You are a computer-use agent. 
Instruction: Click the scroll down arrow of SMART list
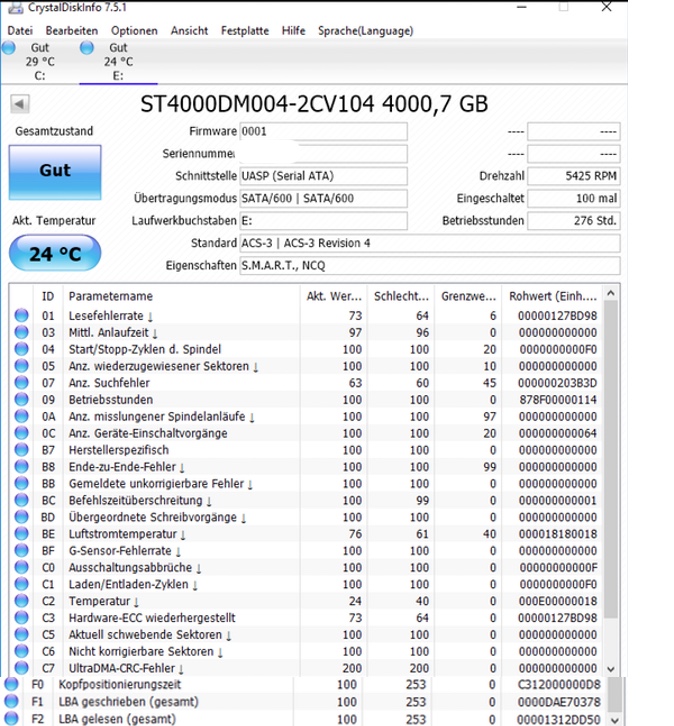point(611,669)
